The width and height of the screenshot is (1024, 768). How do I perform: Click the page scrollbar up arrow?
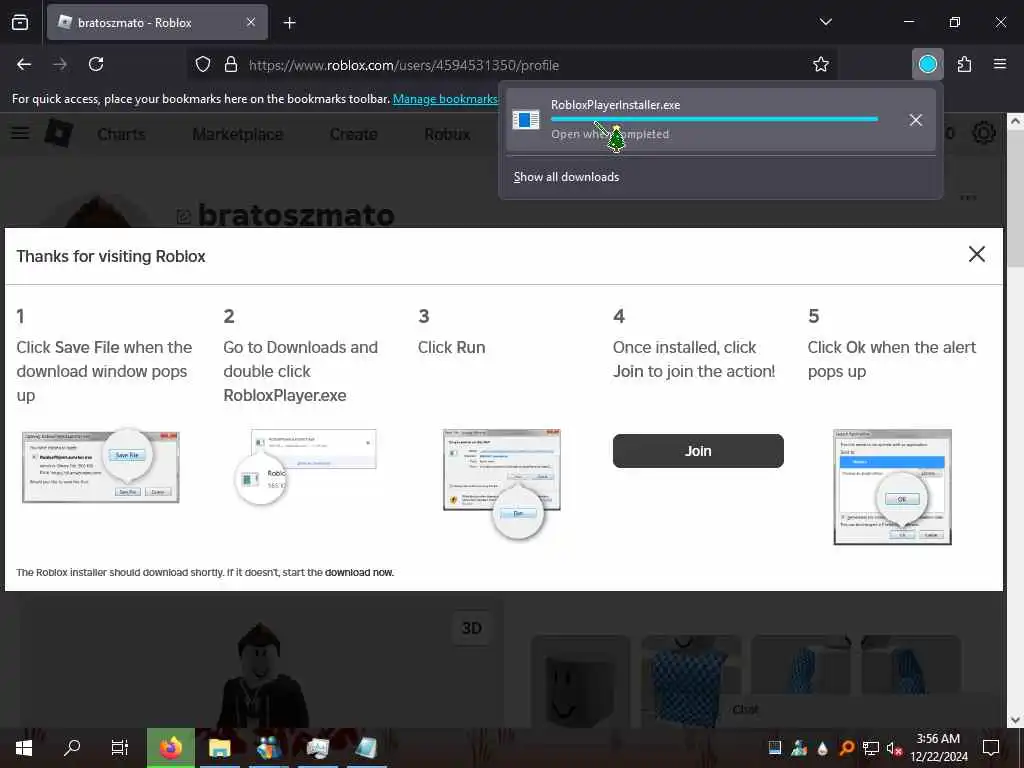1015,121
